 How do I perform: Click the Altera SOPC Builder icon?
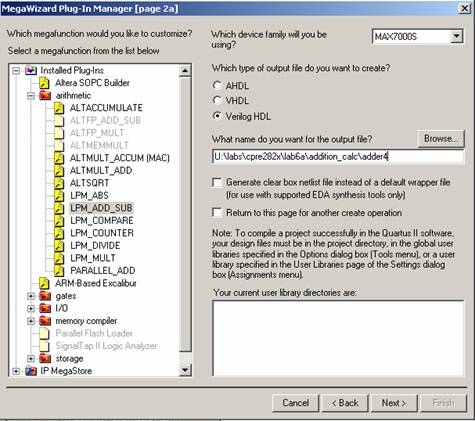[x=44, y=83]
